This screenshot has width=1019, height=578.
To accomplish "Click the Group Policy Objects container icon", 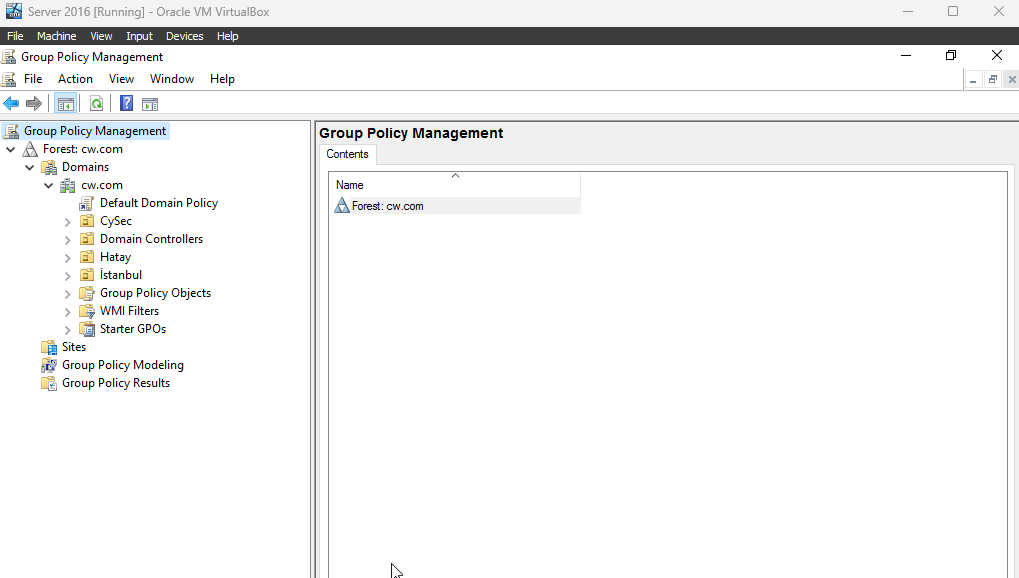I will (x=86, y=293).
